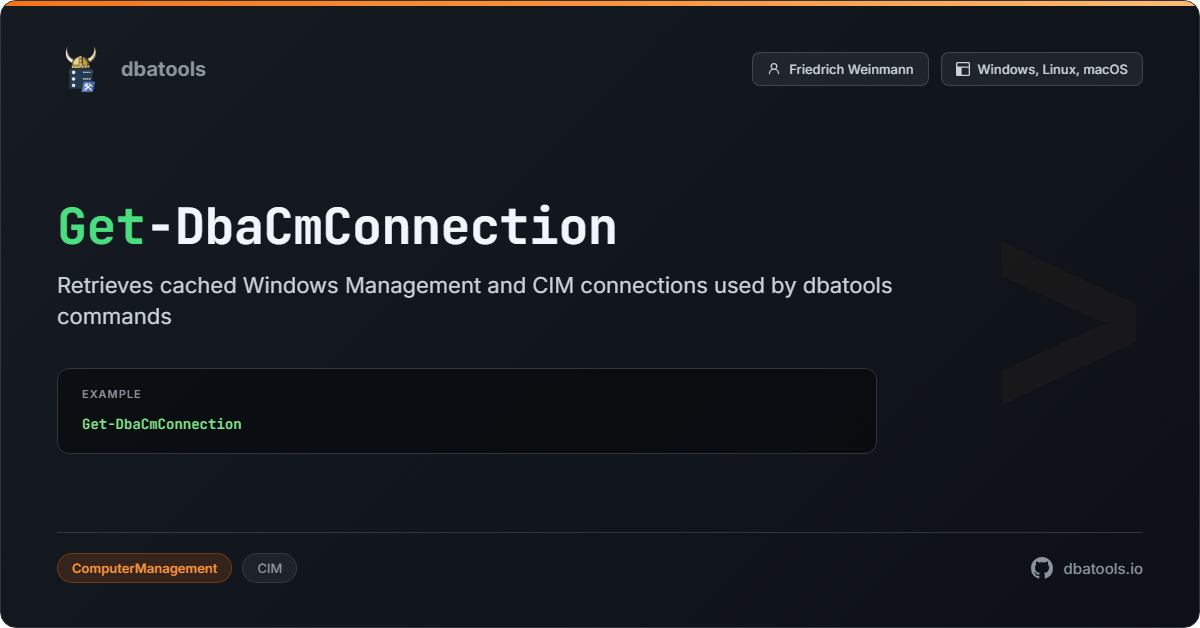Select the CIM tag

[269, 568]
